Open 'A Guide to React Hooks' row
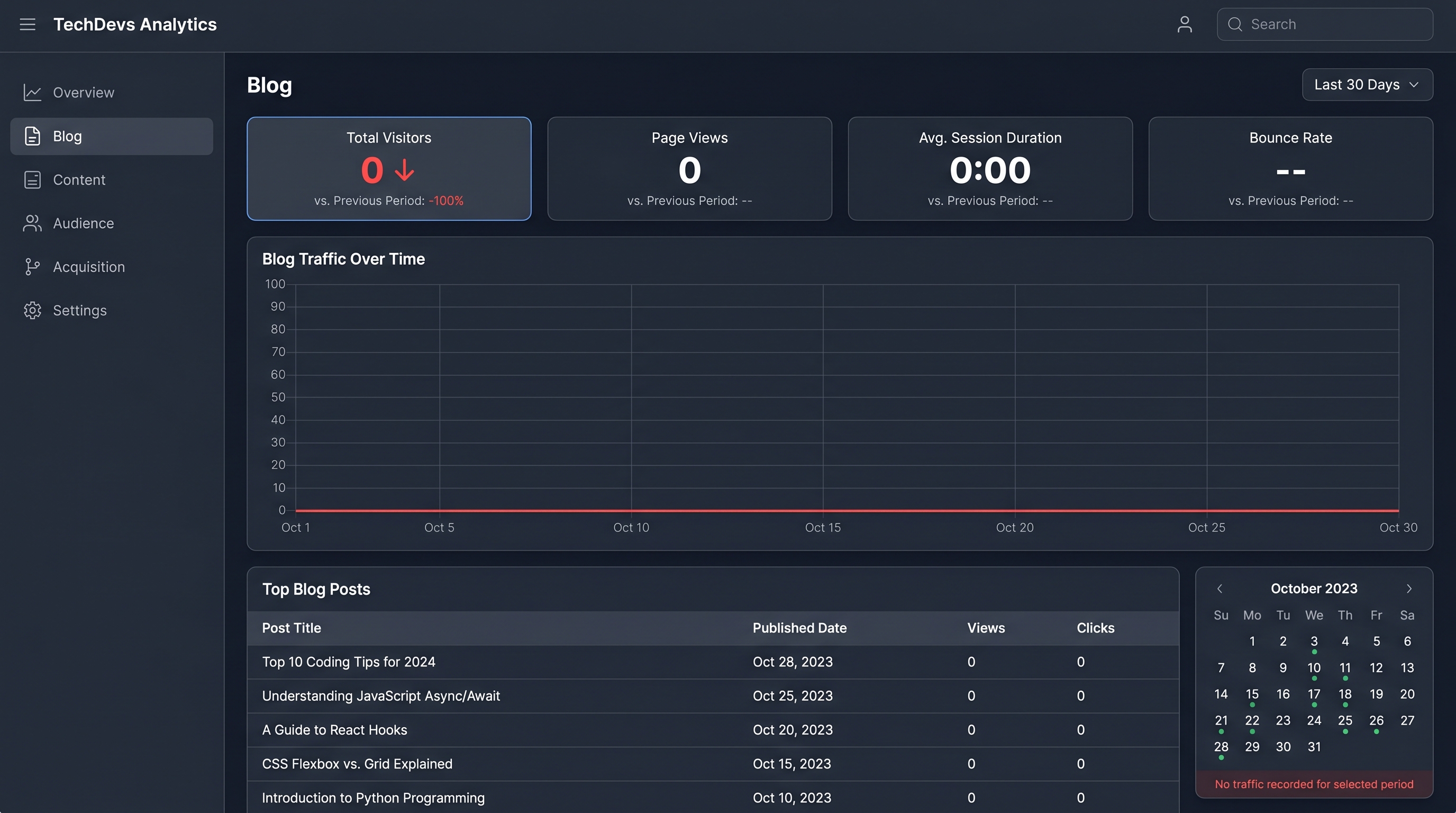The image size is (1456, 813). coord(713,730)
